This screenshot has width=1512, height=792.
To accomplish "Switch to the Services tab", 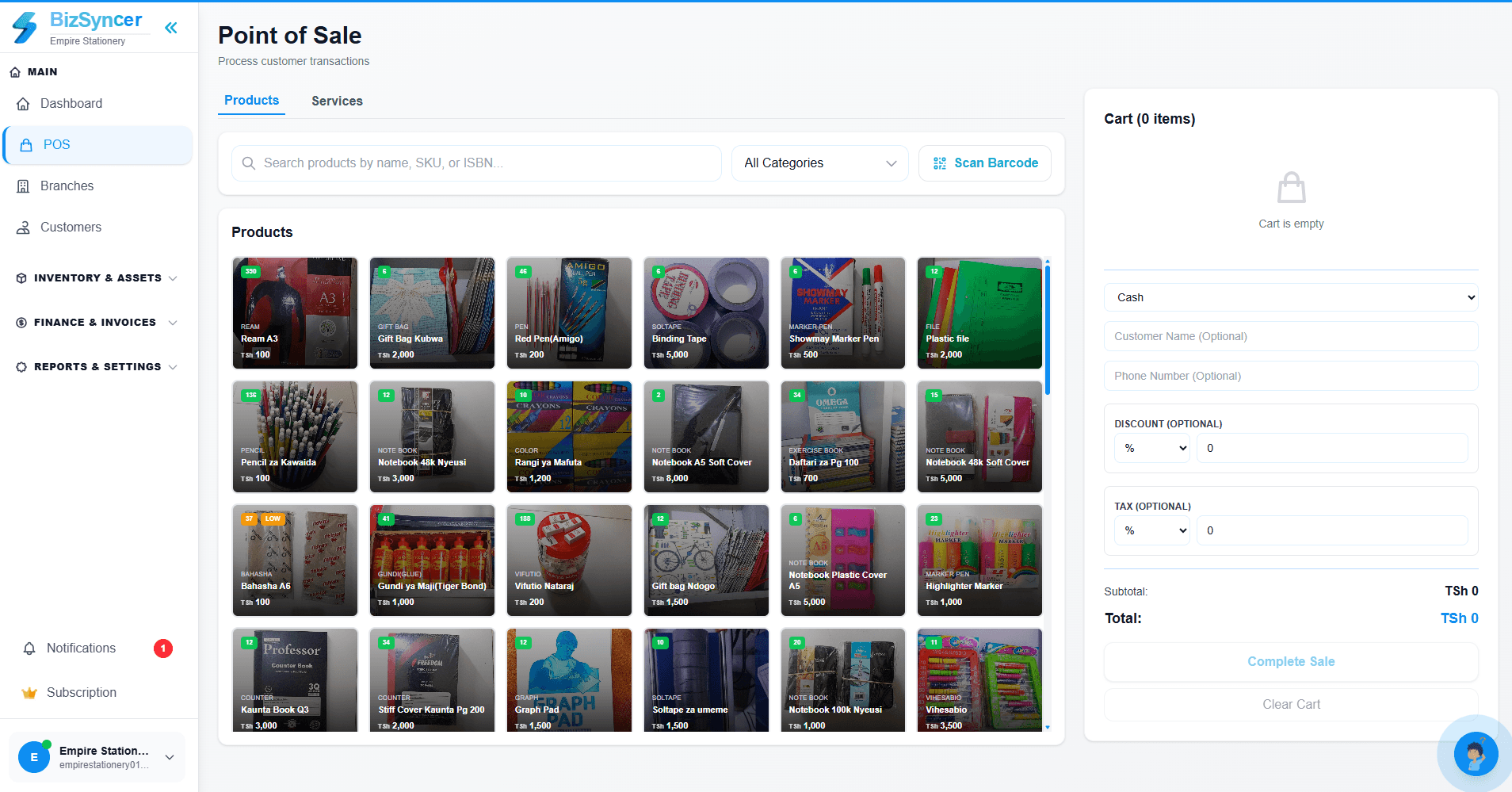I will point(337,101).
